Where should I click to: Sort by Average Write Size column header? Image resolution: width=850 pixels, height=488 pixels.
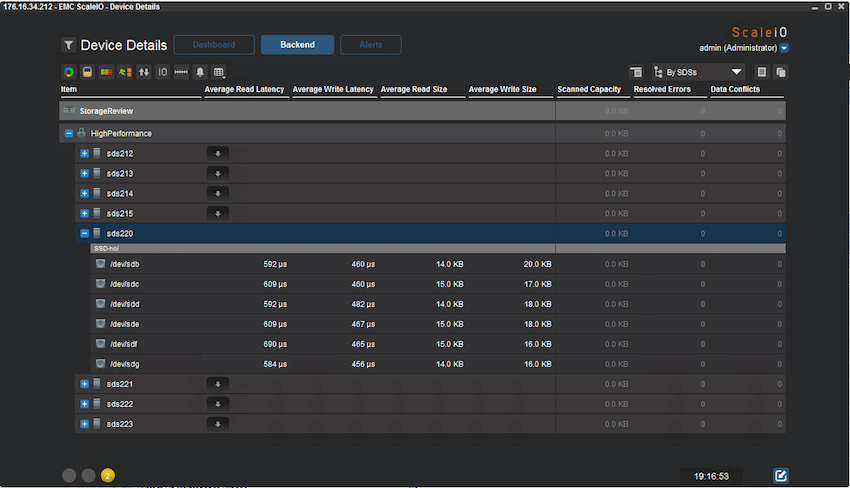503,89
